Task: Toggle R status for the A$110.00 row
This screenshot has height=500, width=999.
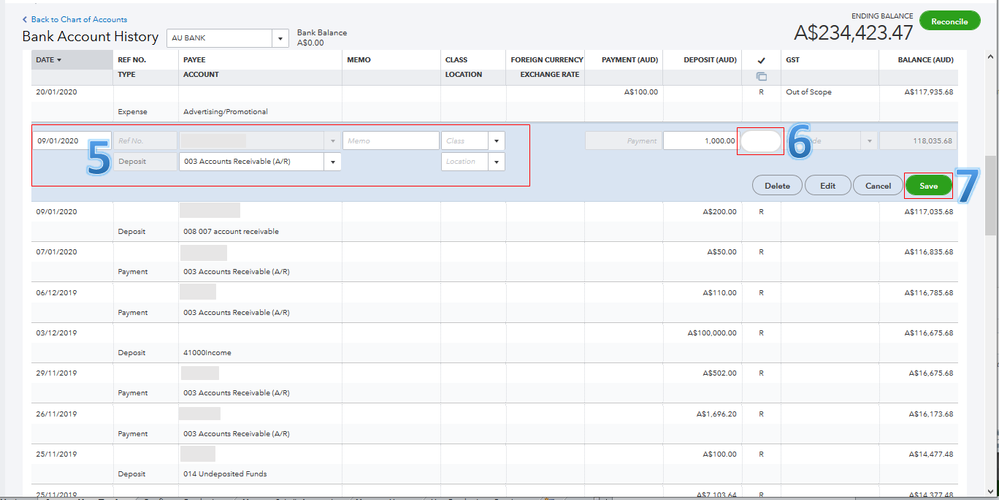Action: (761, 293)
